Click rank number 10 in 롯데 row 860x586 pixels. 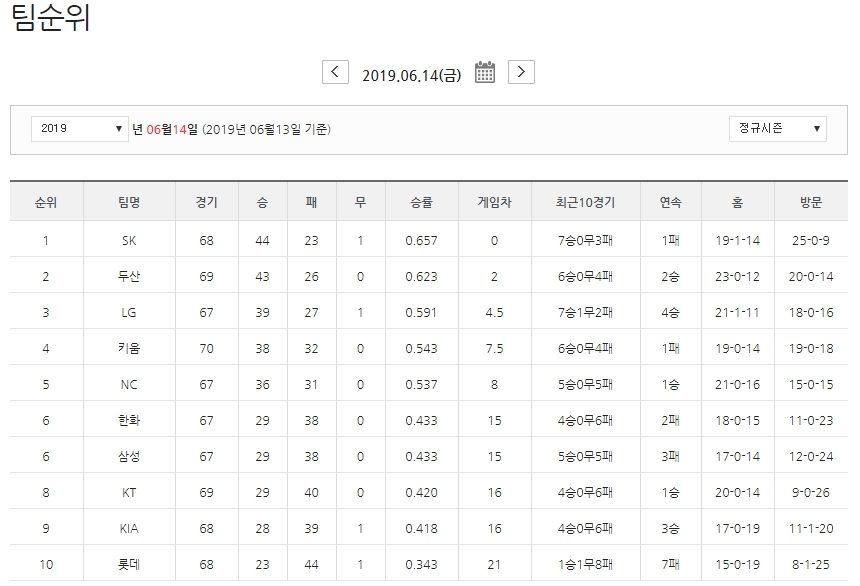click(x=46, y=565)
